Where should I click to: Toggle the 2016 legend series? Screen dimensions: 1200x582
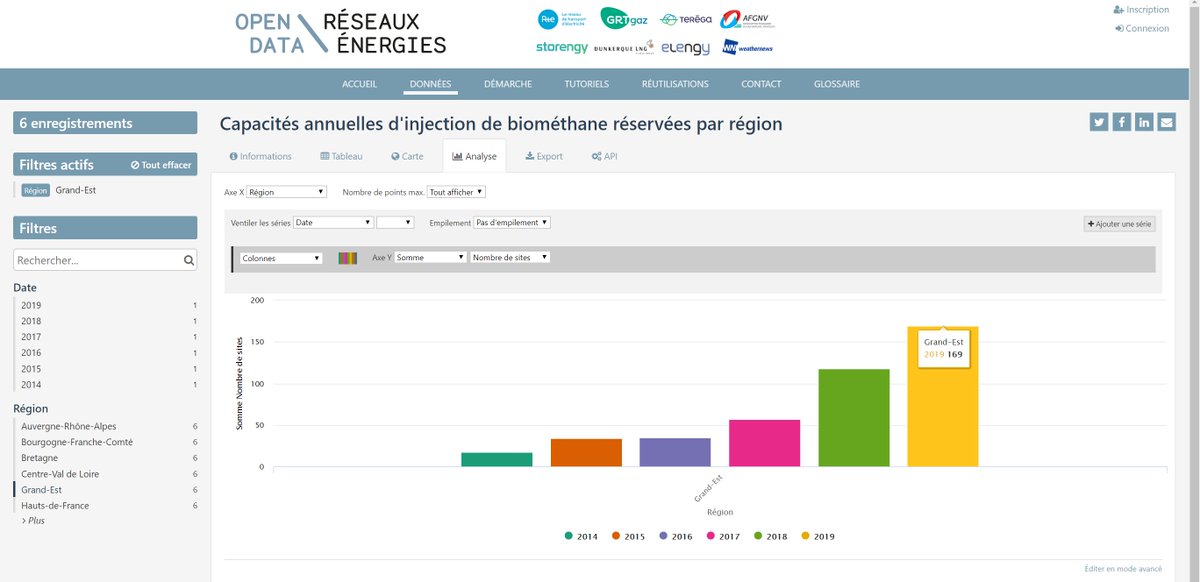click(x=676, y=536)
